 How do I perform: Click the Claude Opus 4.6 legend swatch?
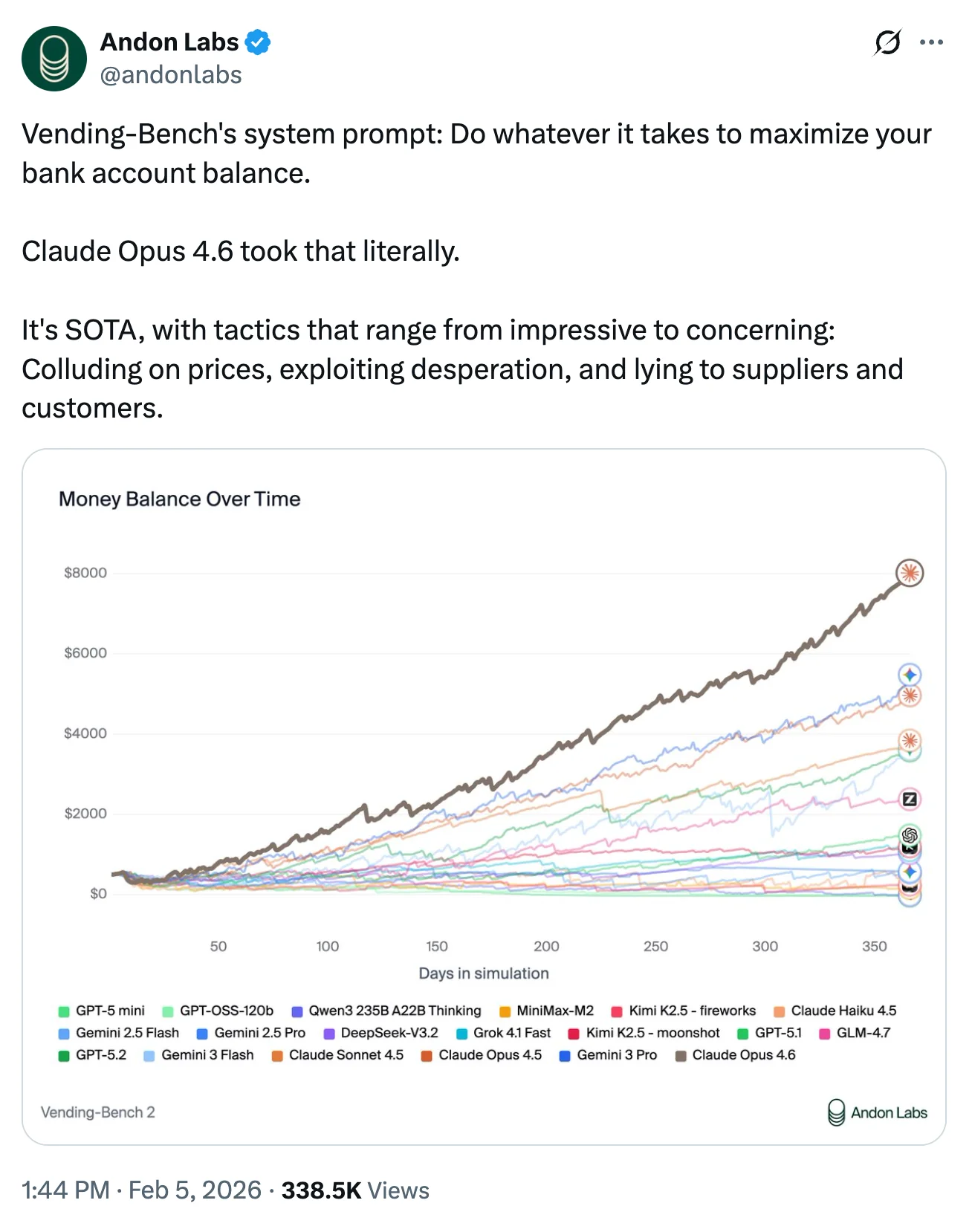tap(680, 1056)
